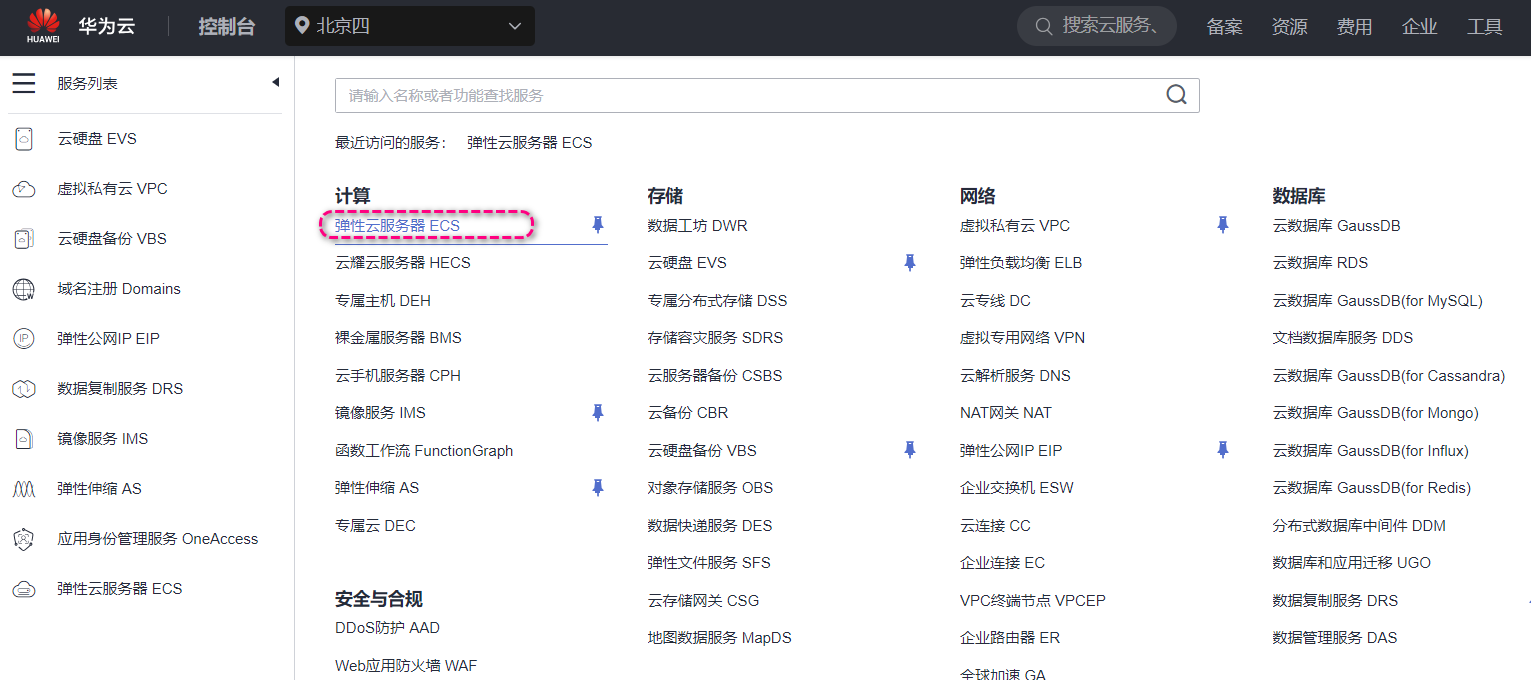Click the magnifier icon in the service search box
This screenshot has width=1531, height=680.
click(x=1177, y=95)
